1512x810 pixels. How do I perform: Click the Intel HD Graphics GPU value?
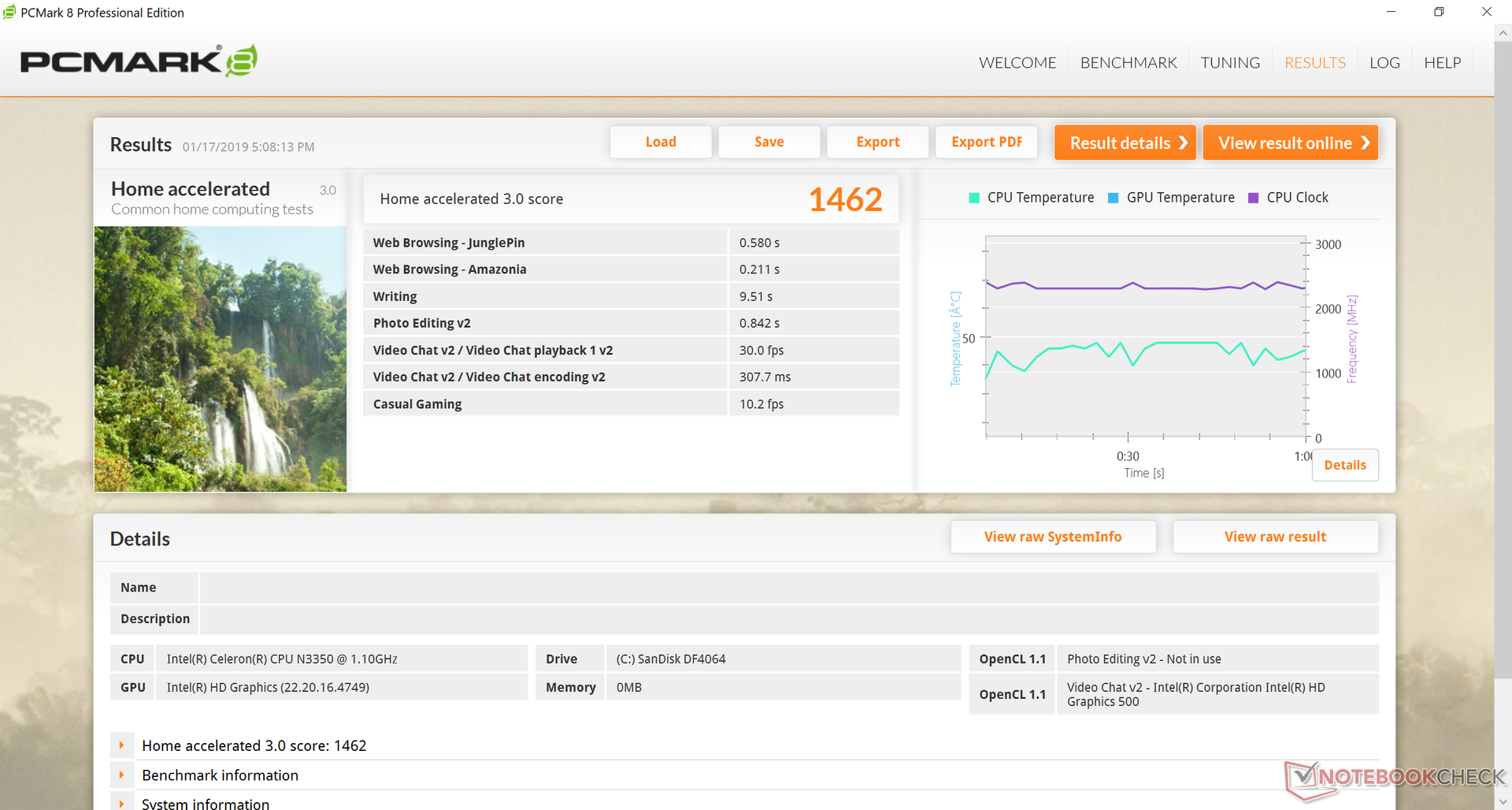point(268,687)
